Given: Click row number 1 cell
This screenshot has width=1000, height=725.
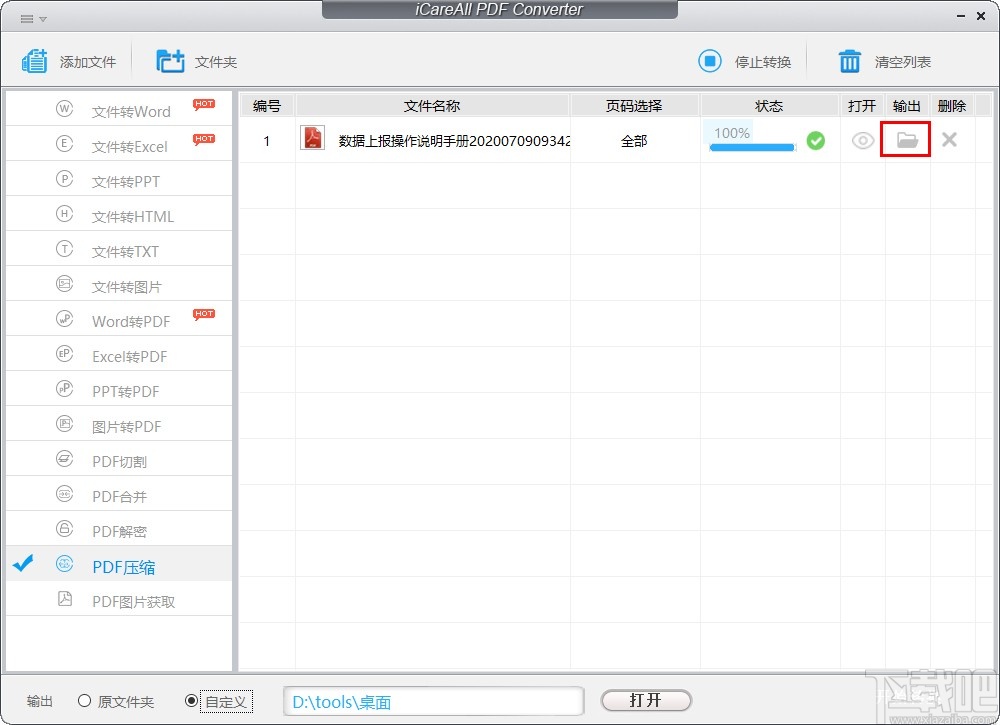Looking at the screenshot, I should [x=267, y=141].
